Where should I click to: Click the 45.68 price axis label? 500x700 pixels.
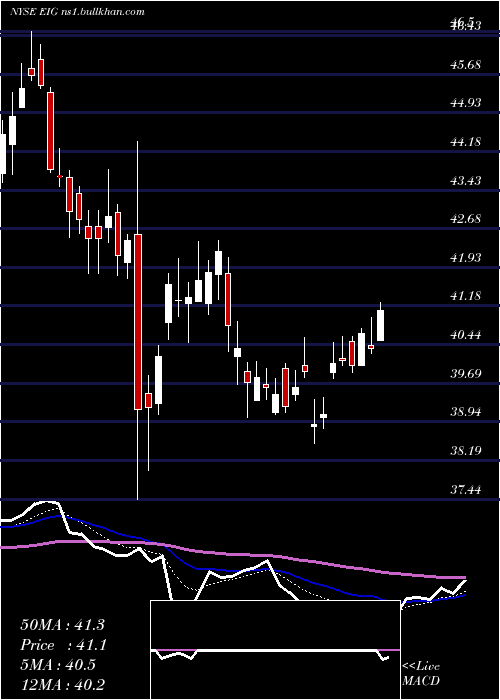[466, 65]
